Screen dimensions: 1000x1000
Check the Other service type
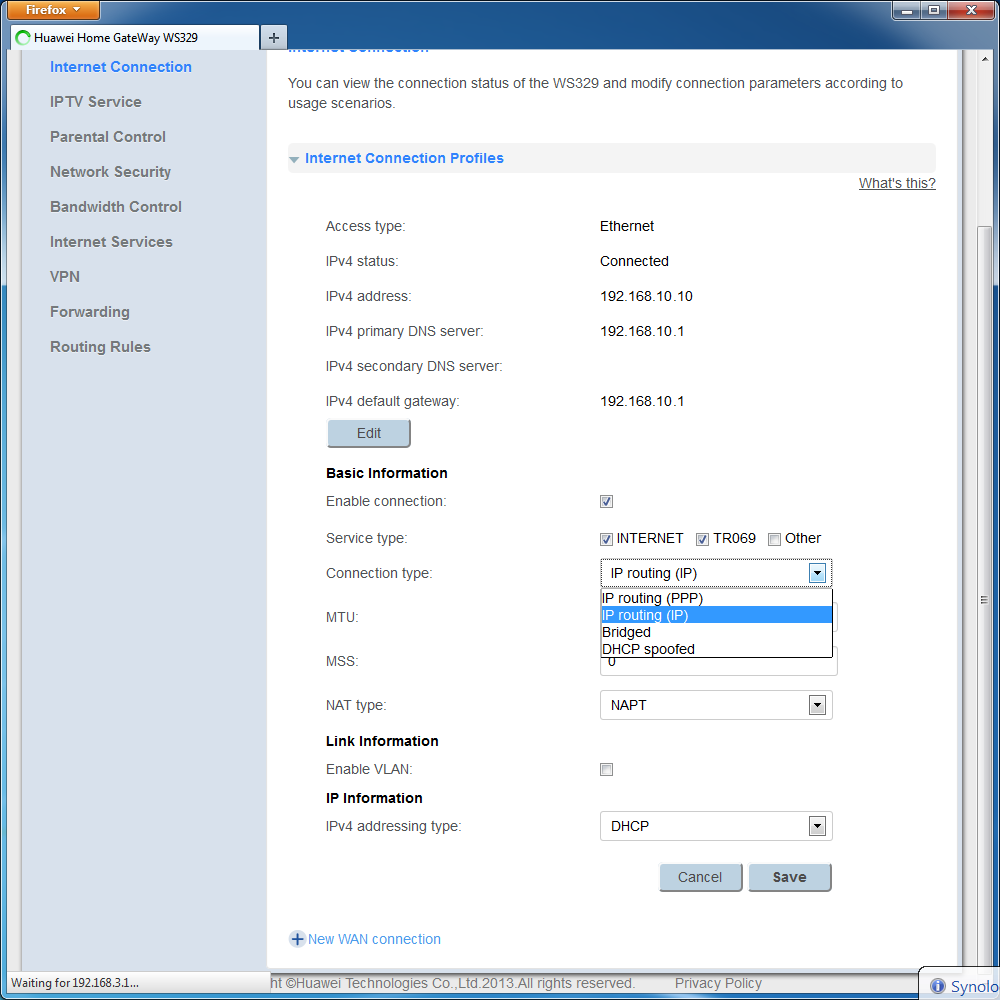pos(774,540)
